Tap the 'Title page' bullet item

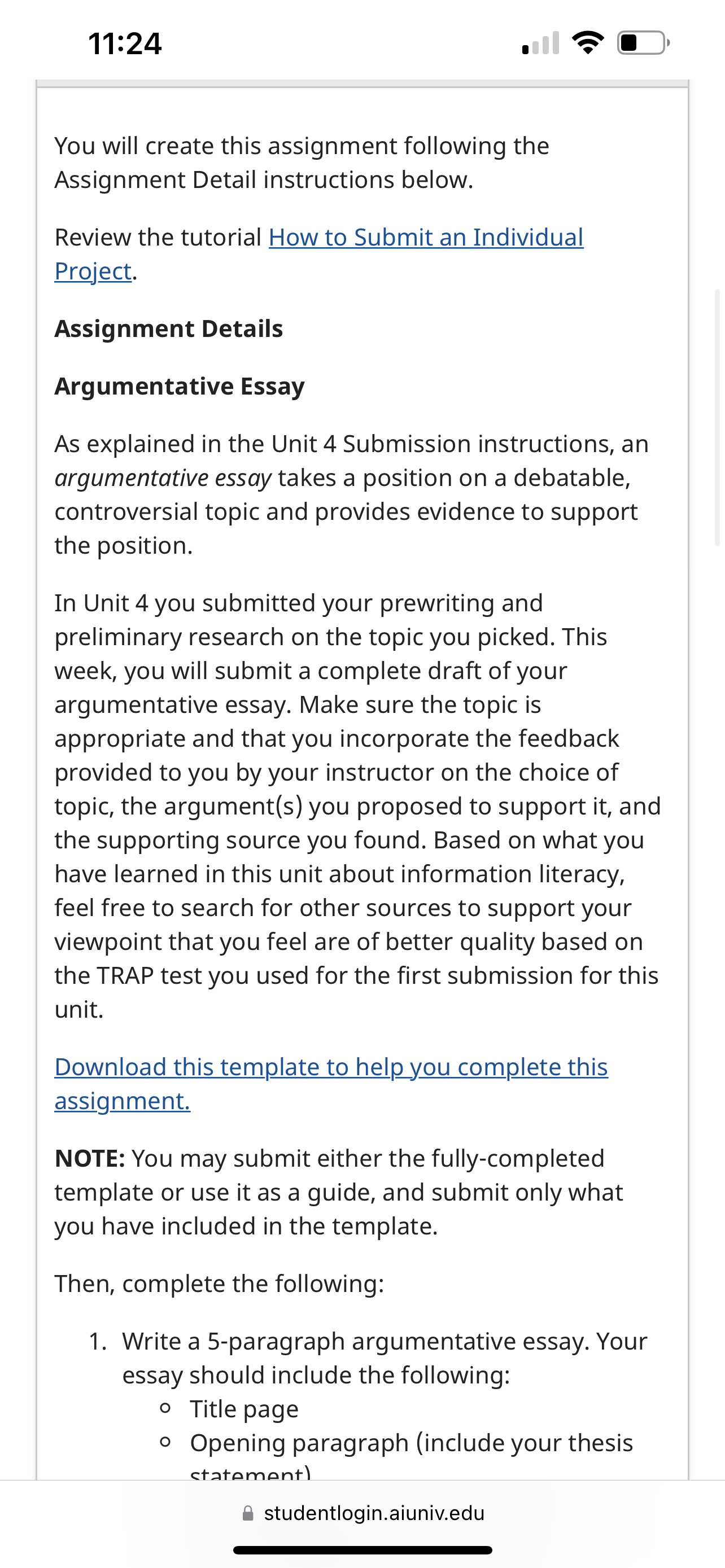tap(244, 1409)
